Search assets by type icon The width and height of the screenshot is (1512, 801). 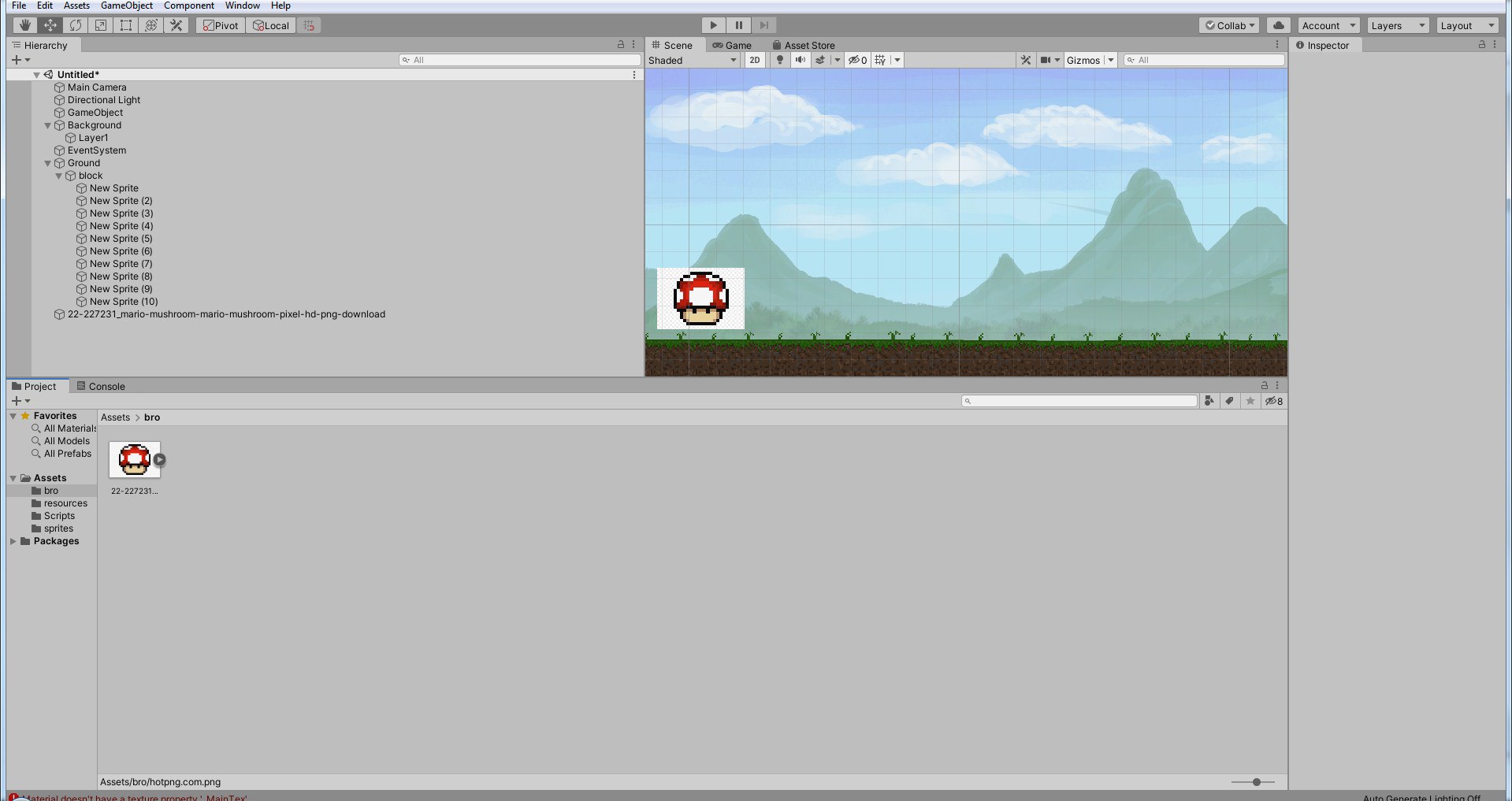click(x=1209, y=401)
